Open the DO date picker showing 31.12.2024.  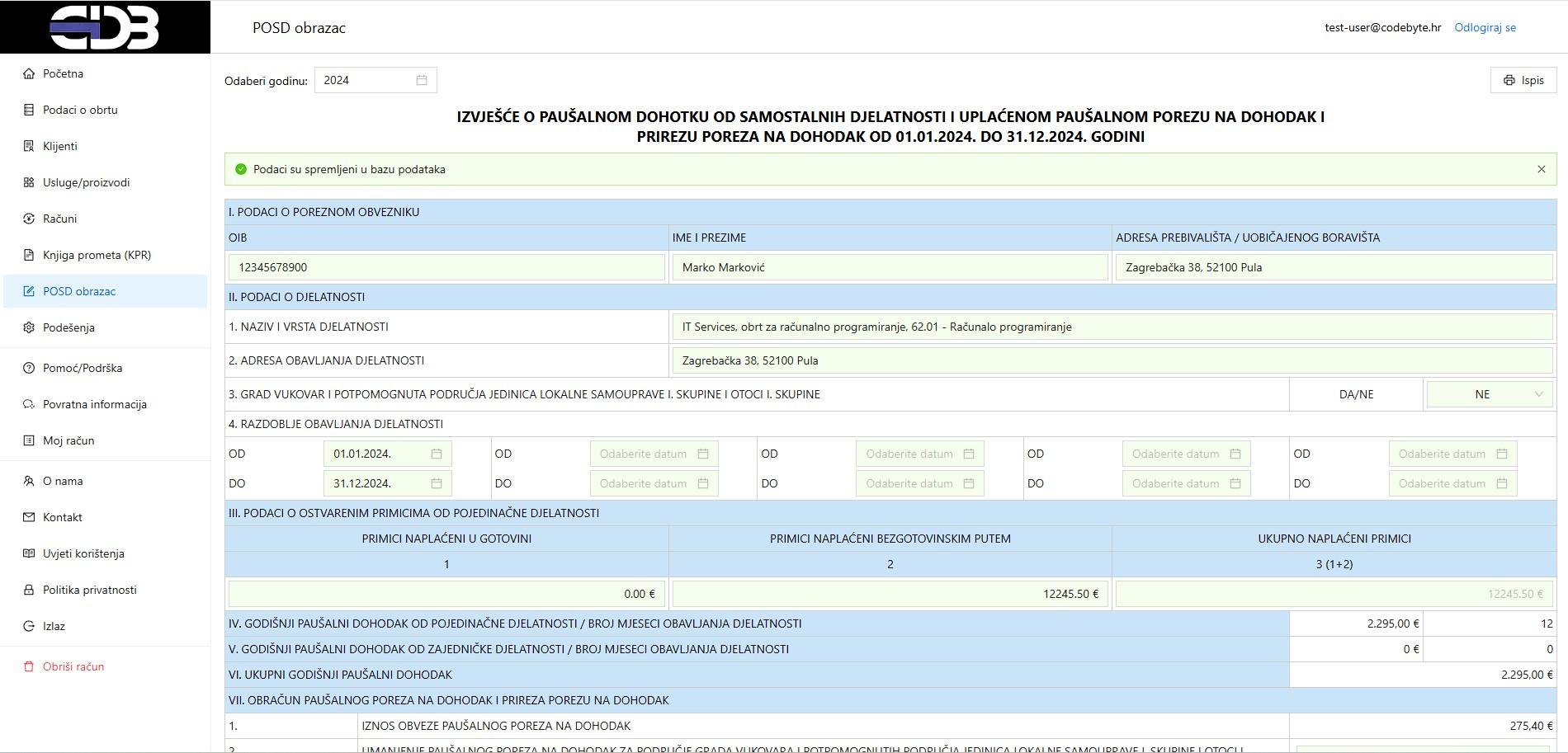388,483
